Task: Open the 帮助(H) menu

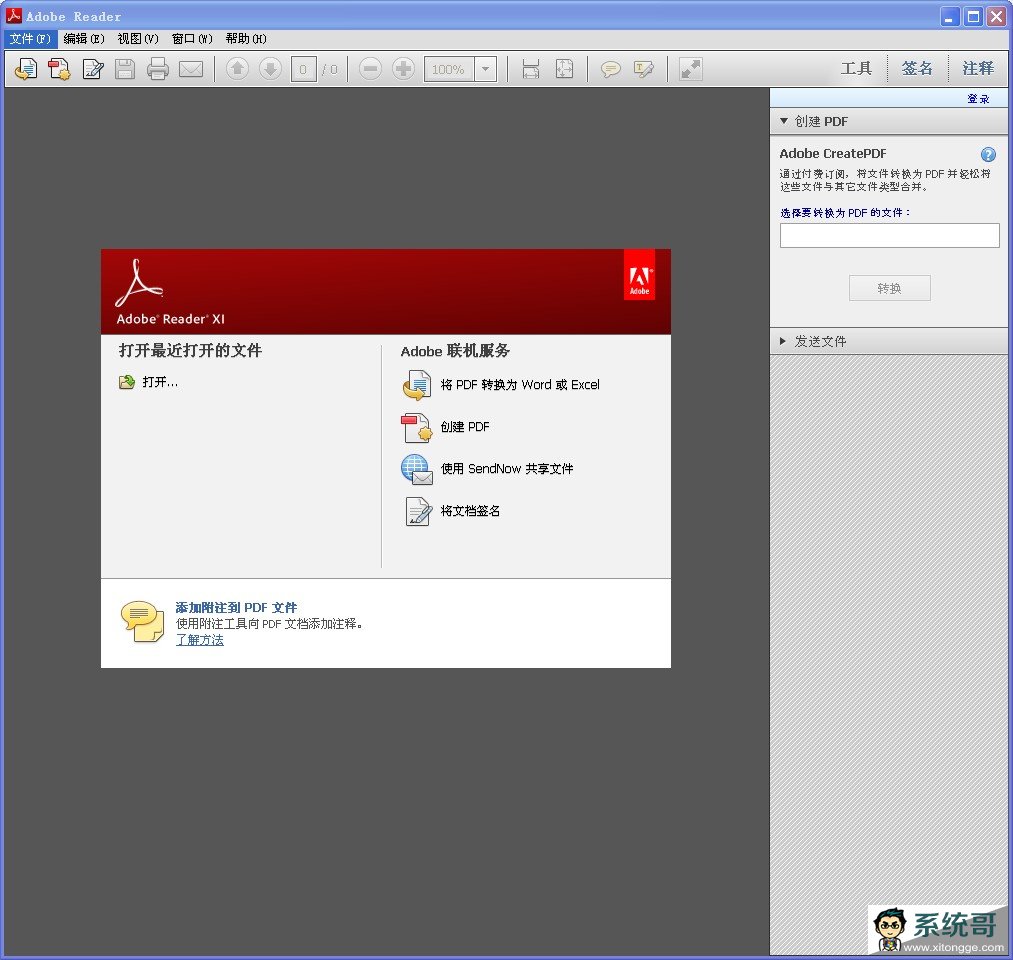Action: (x=246, y=39)
